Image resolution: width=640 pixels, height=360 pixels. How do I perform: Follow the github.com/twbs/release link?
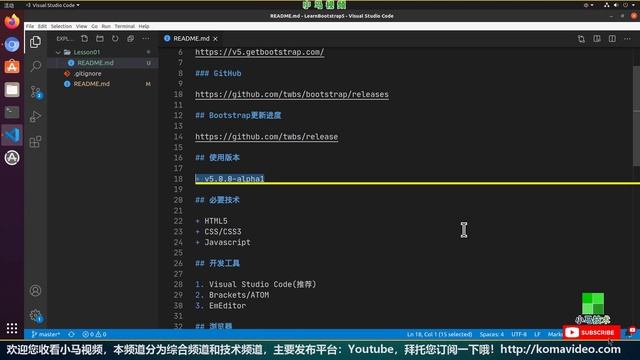coord(267,137)
